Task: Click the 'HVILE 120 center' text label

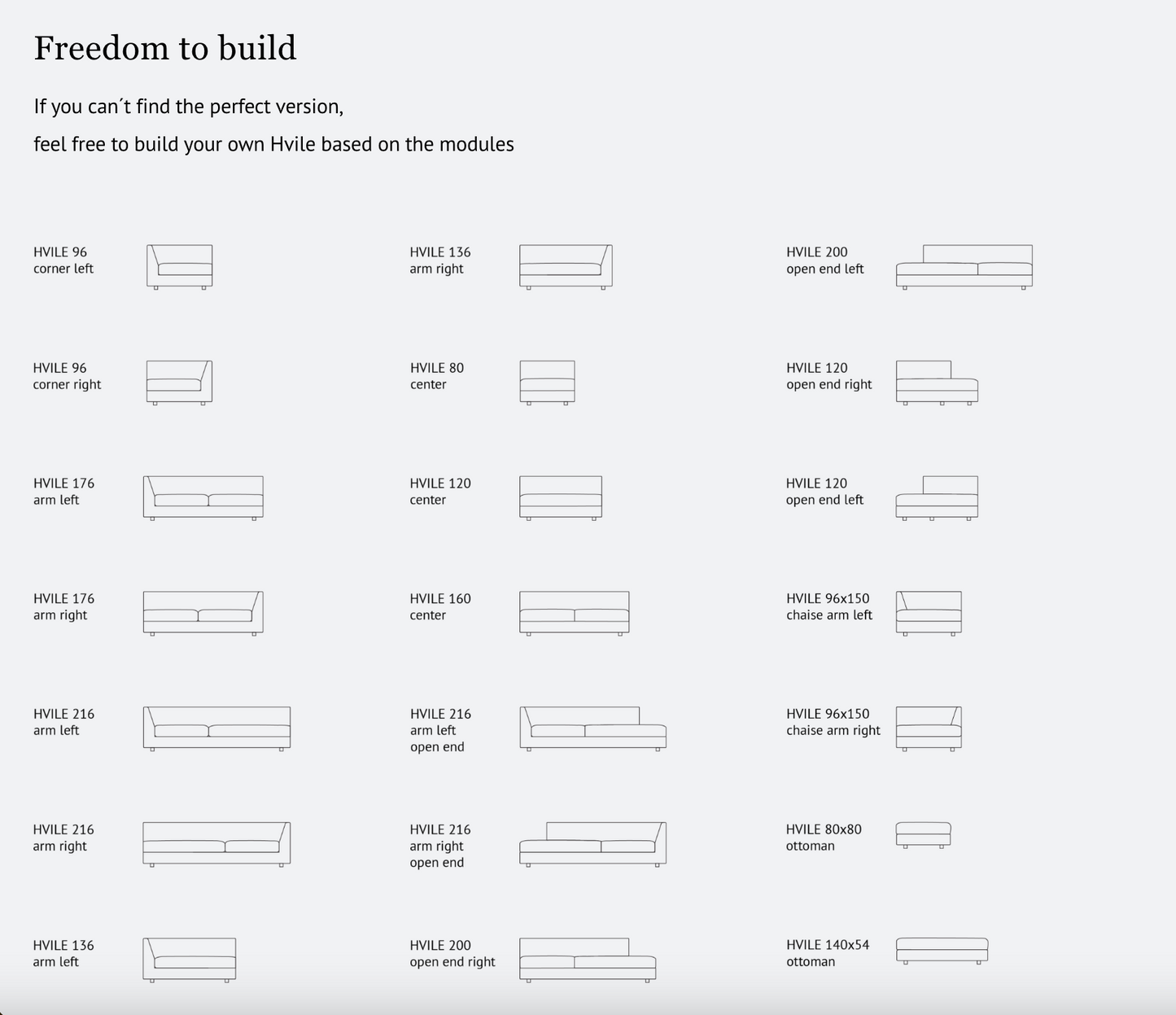Action: (x=439, y=492)
